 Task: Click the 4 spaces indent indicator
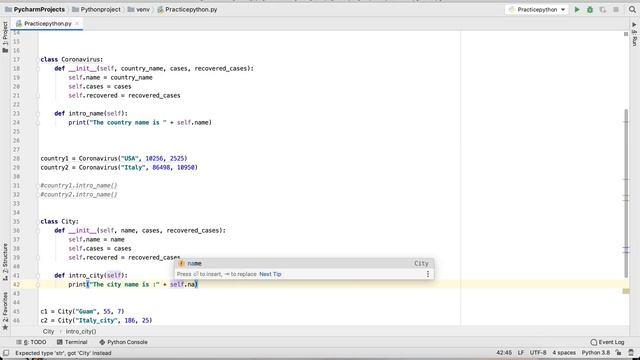(564, 353)
